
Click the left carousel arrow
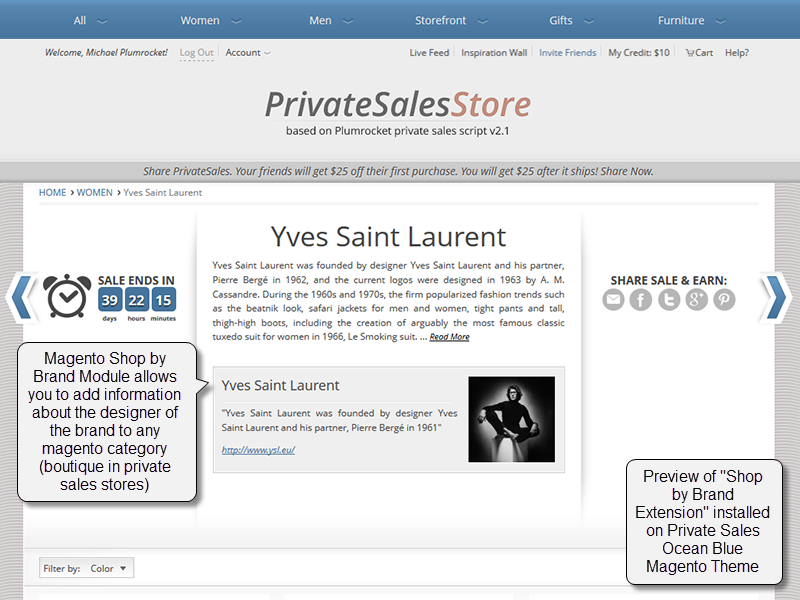click(22, 297)
